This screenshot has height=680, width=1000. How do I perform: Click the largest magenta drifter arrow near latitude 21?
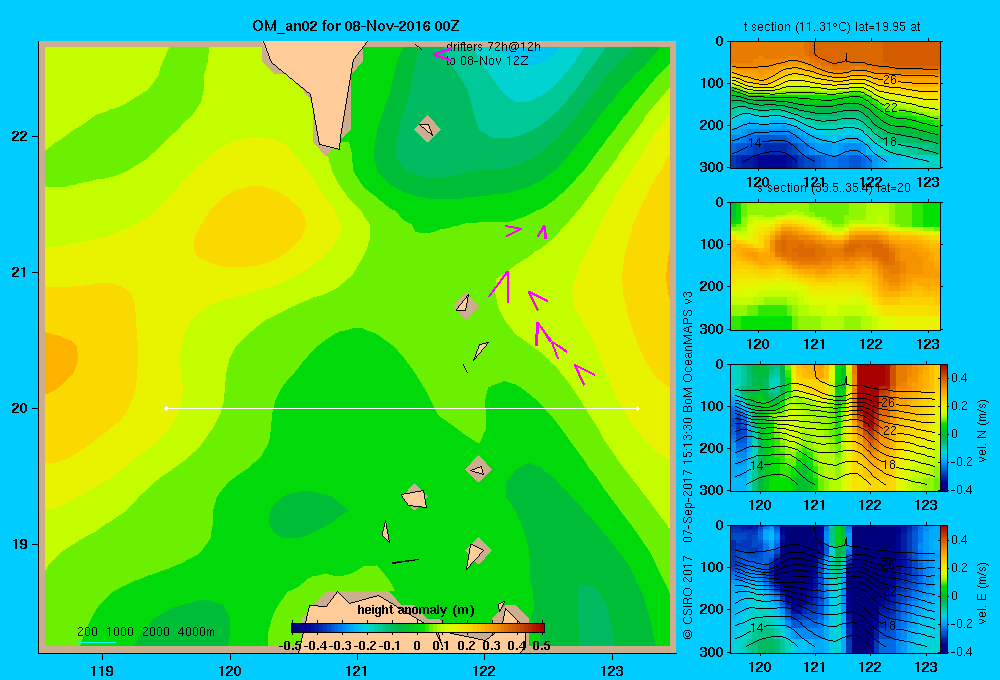[501, 286]
